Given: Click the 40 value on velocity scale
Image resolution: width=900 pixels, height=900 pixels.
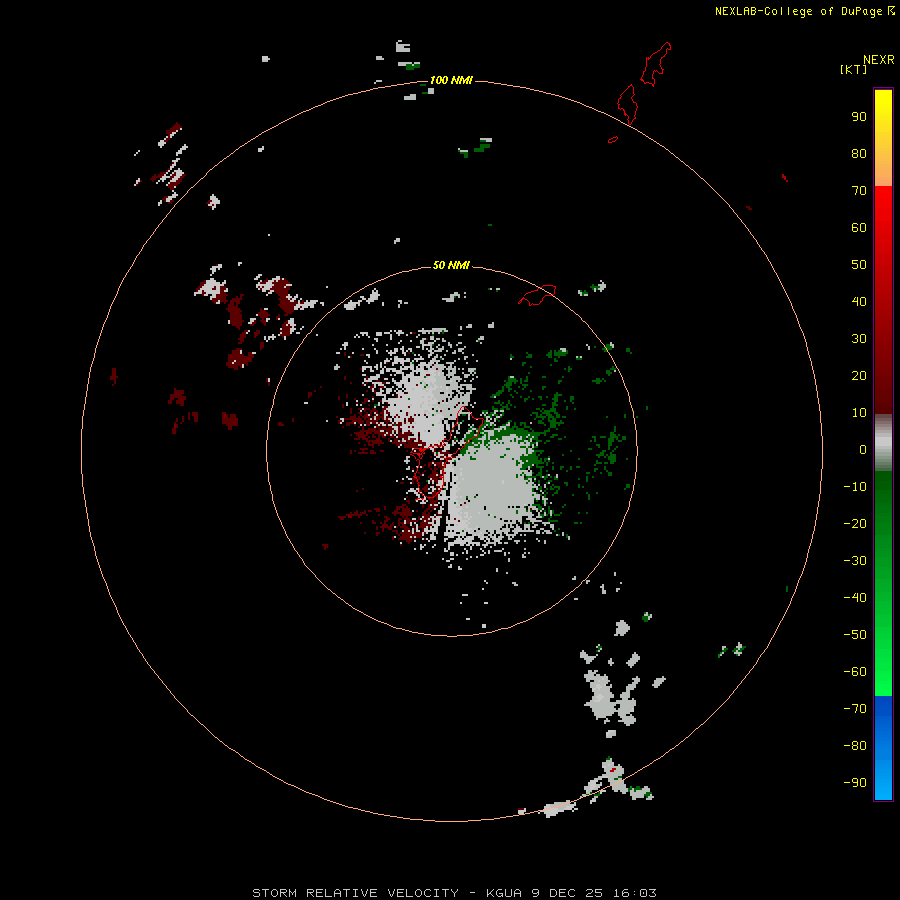Looking at the screenshot, I should tap(859, 302).
